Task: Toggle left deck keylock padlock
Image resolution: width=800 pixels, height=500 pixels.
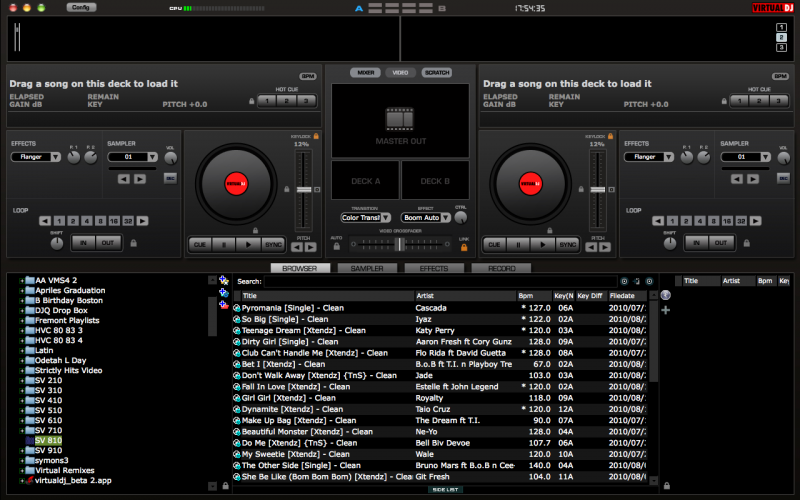Action: click(x=316, y=136)
